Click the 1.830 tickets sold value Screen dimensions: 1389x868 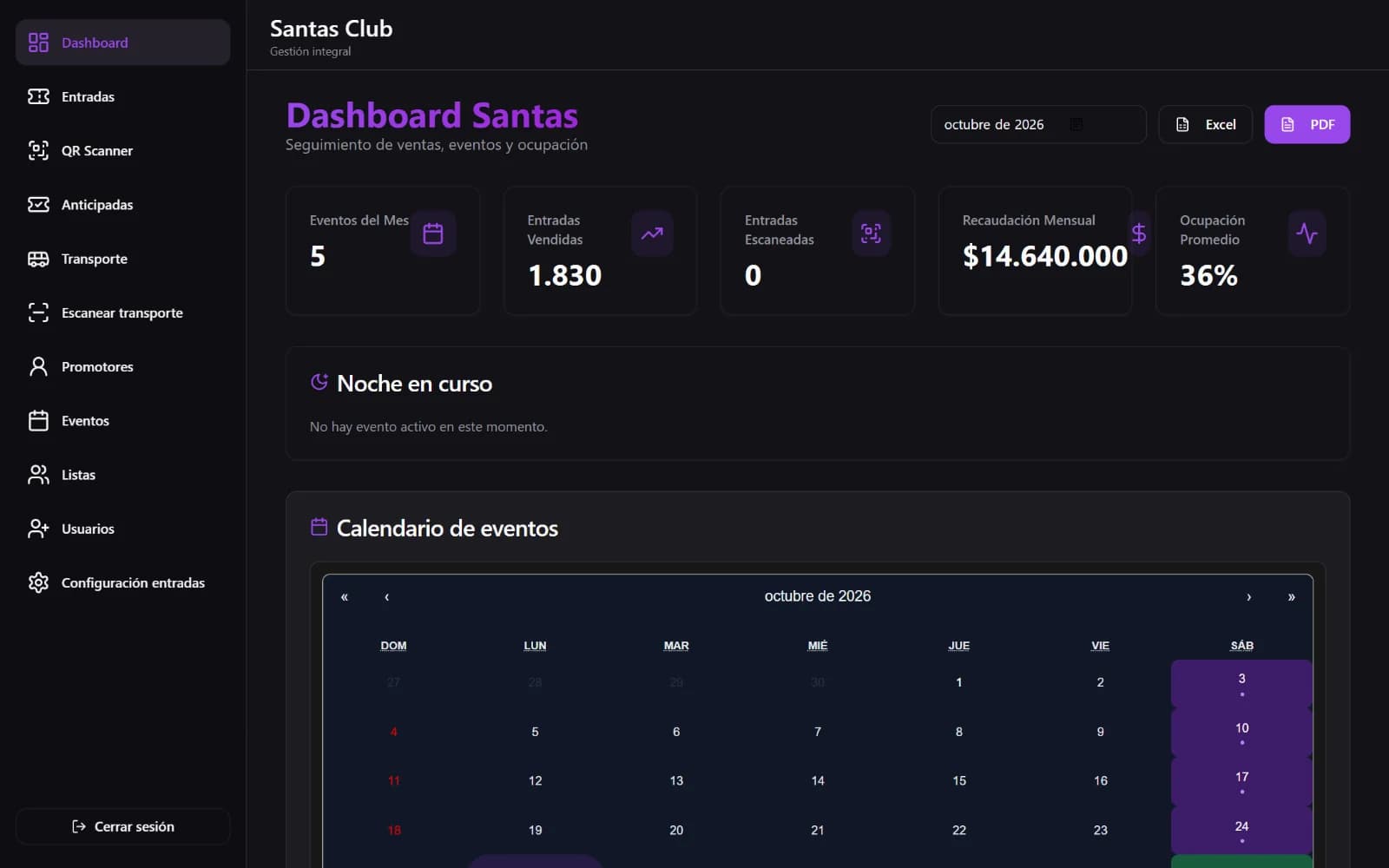pos(564,275)
